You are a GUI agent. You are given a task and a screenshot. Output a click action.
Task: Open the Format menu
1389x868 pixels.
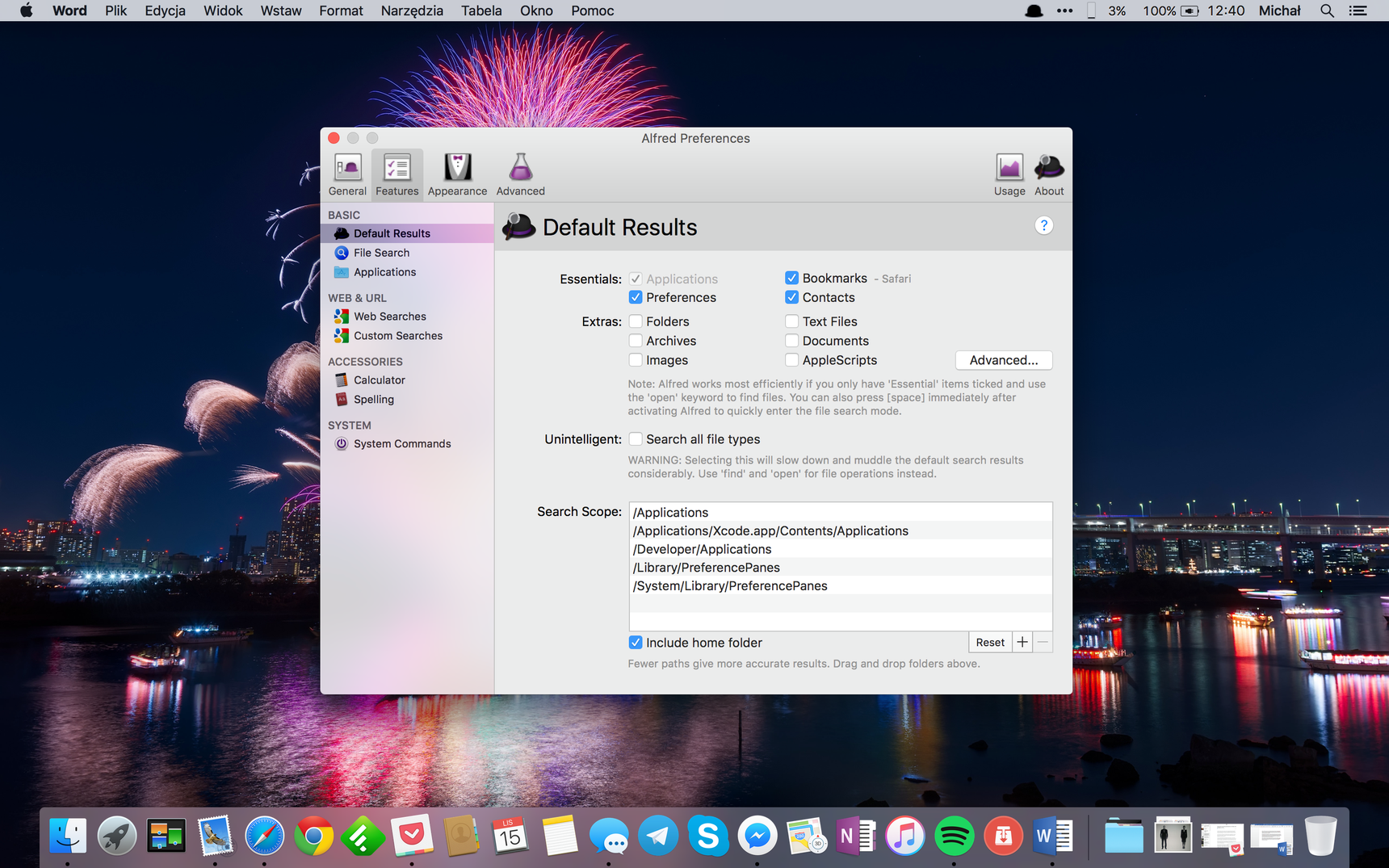341,10
